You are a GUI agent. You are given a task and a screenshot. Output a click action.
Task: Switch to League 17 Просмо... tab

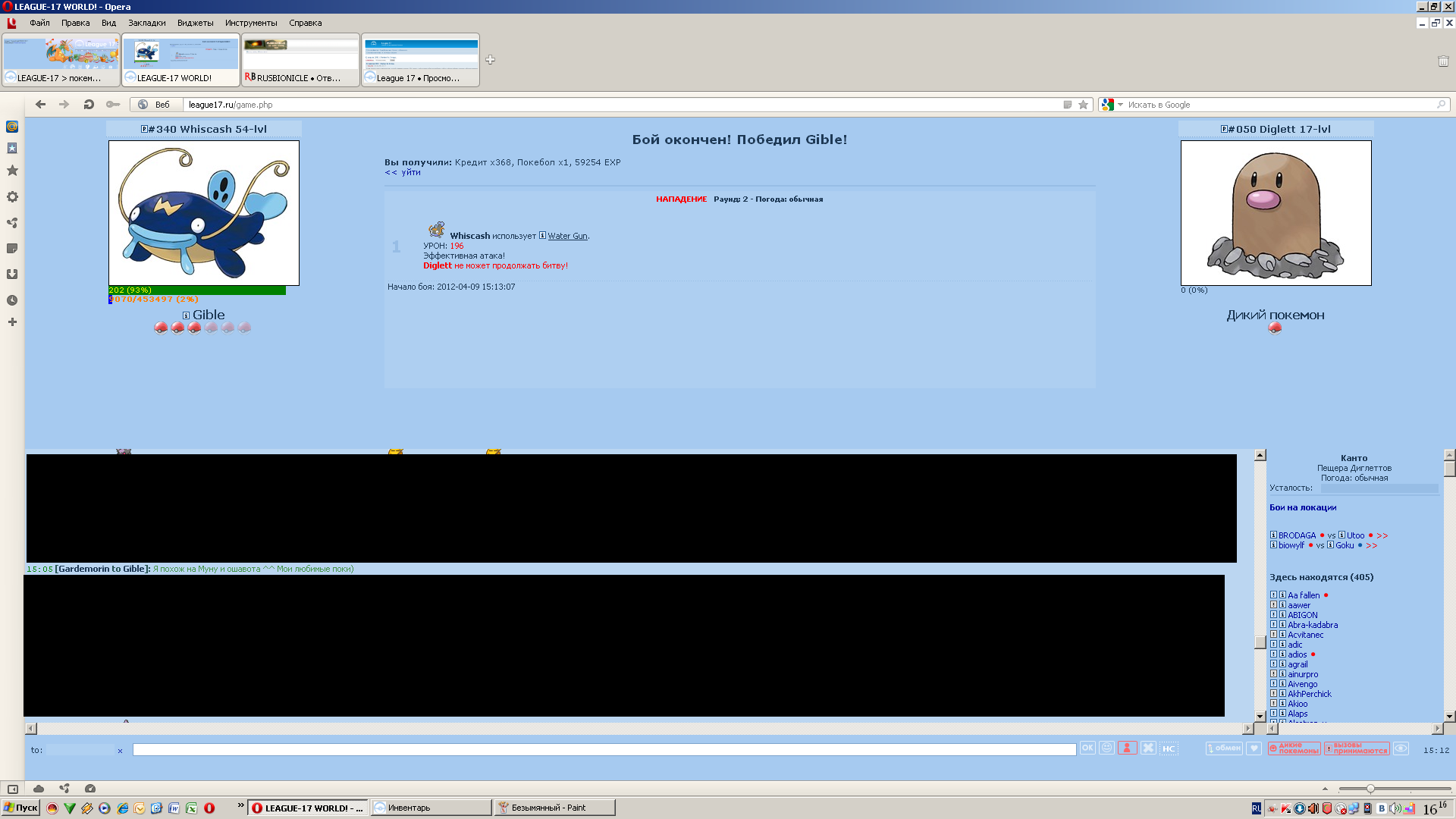coord(420,60)
